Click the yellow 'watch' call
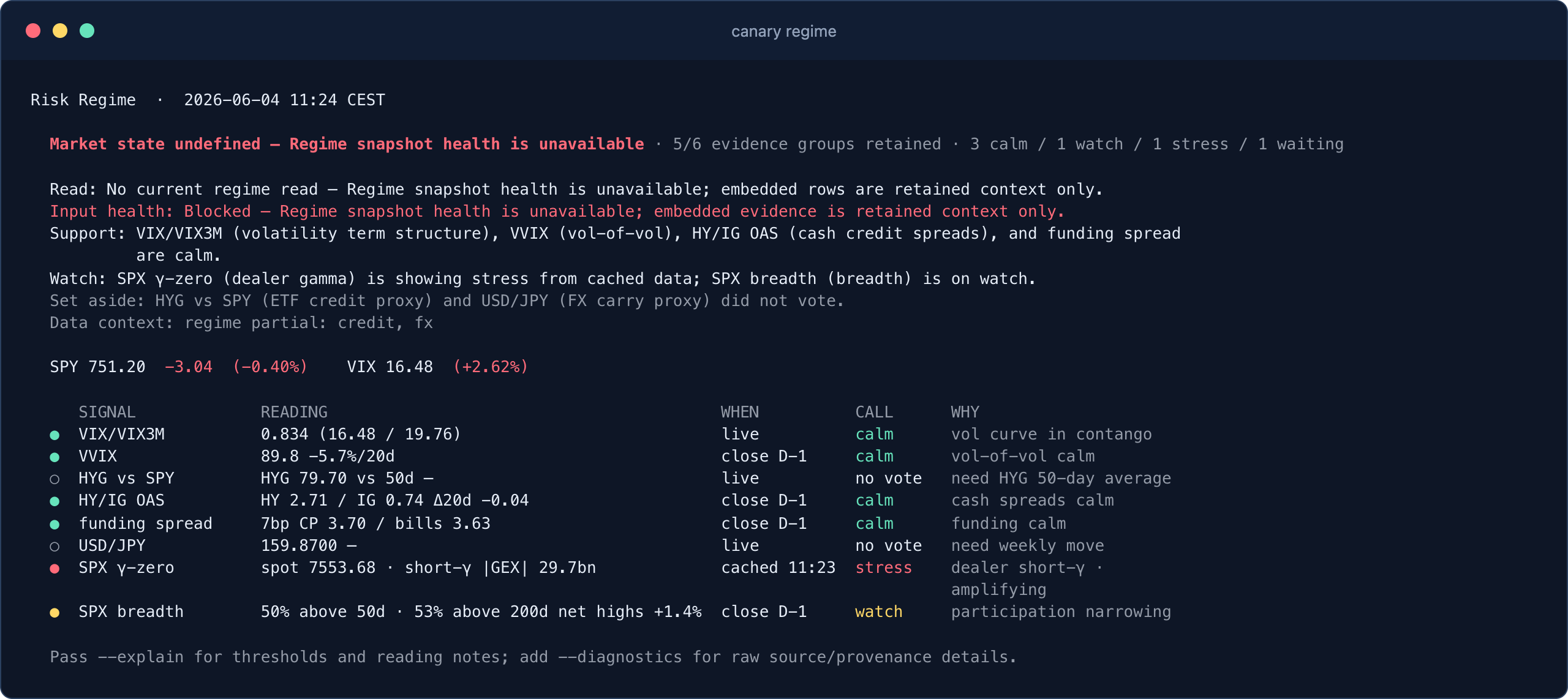This screenshot has width=1568, height=699. click(x=879, y=611)
